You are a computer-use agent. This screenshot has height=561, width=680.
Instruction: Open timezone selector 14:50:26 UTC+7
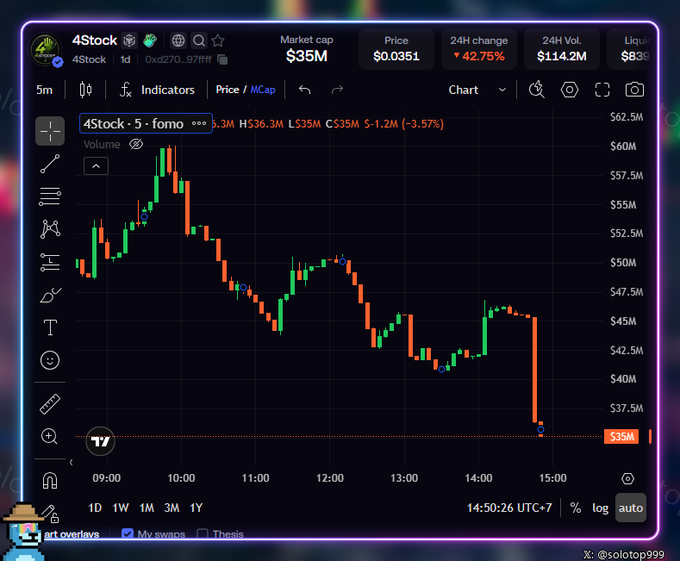(x=510, y=508)
